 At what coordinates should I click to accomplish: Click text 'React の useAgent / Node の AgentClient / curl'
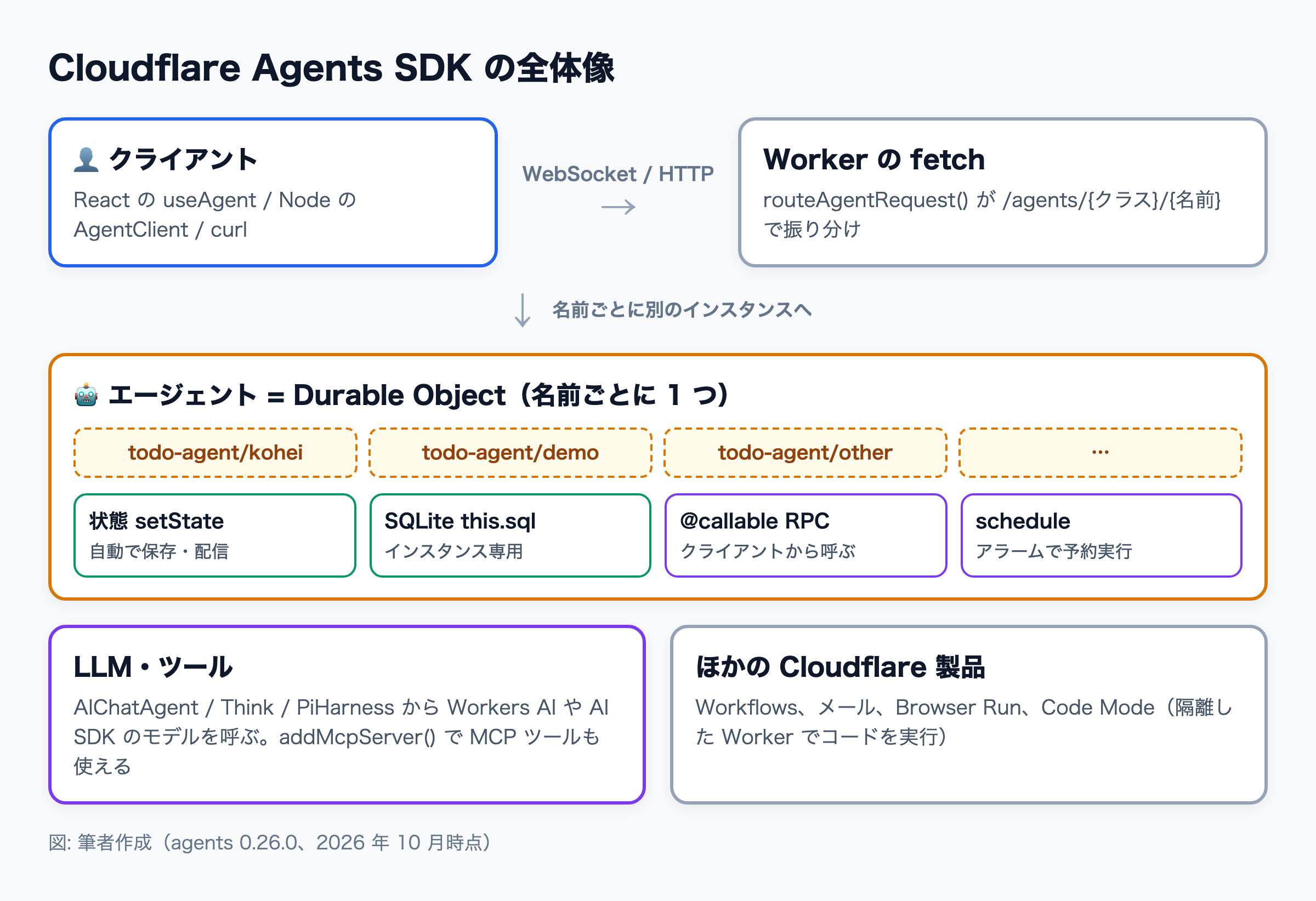(215, 214)
